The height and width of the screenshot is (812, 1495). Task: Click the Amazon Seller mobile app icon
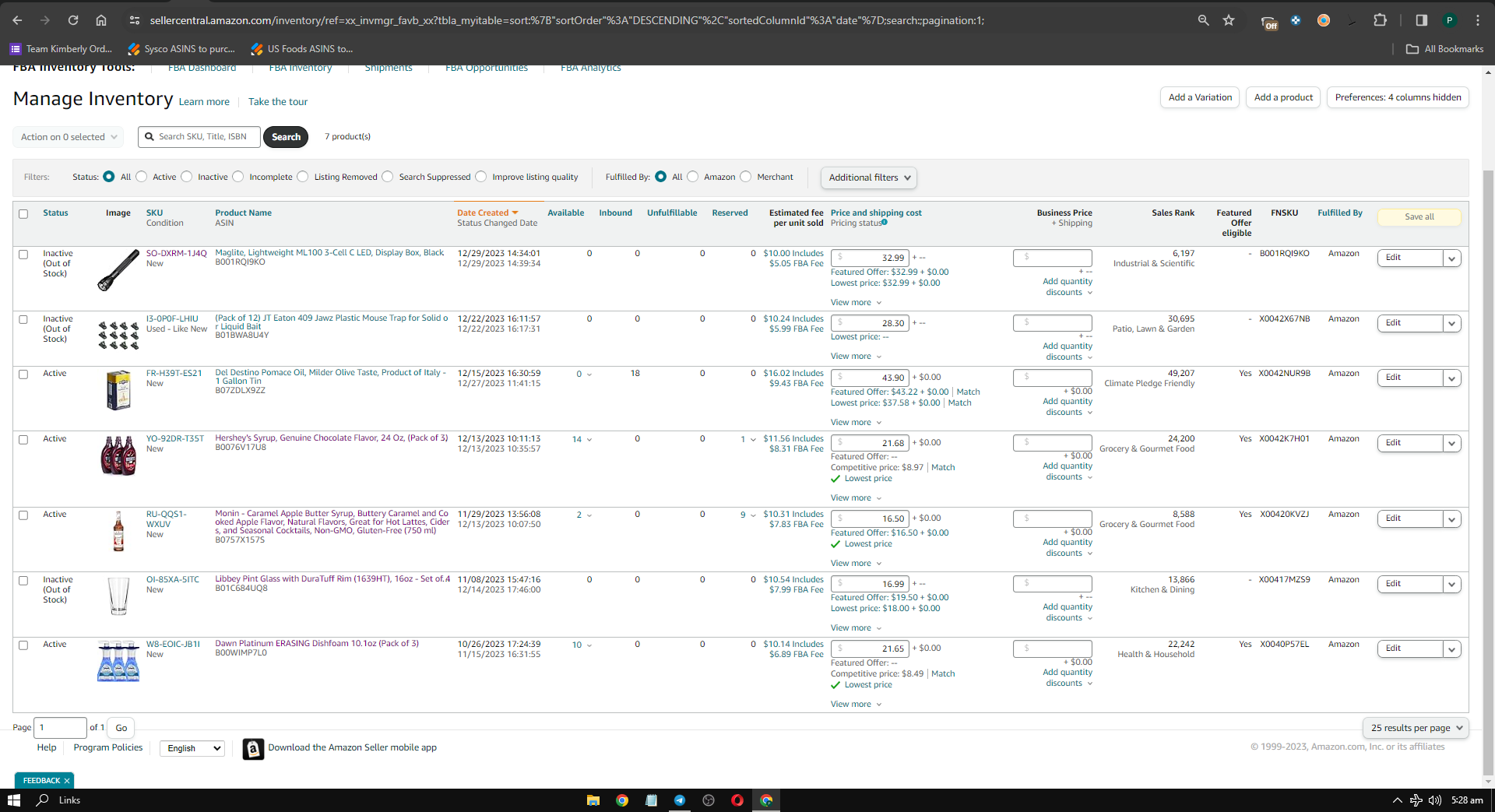coord(253,748)
